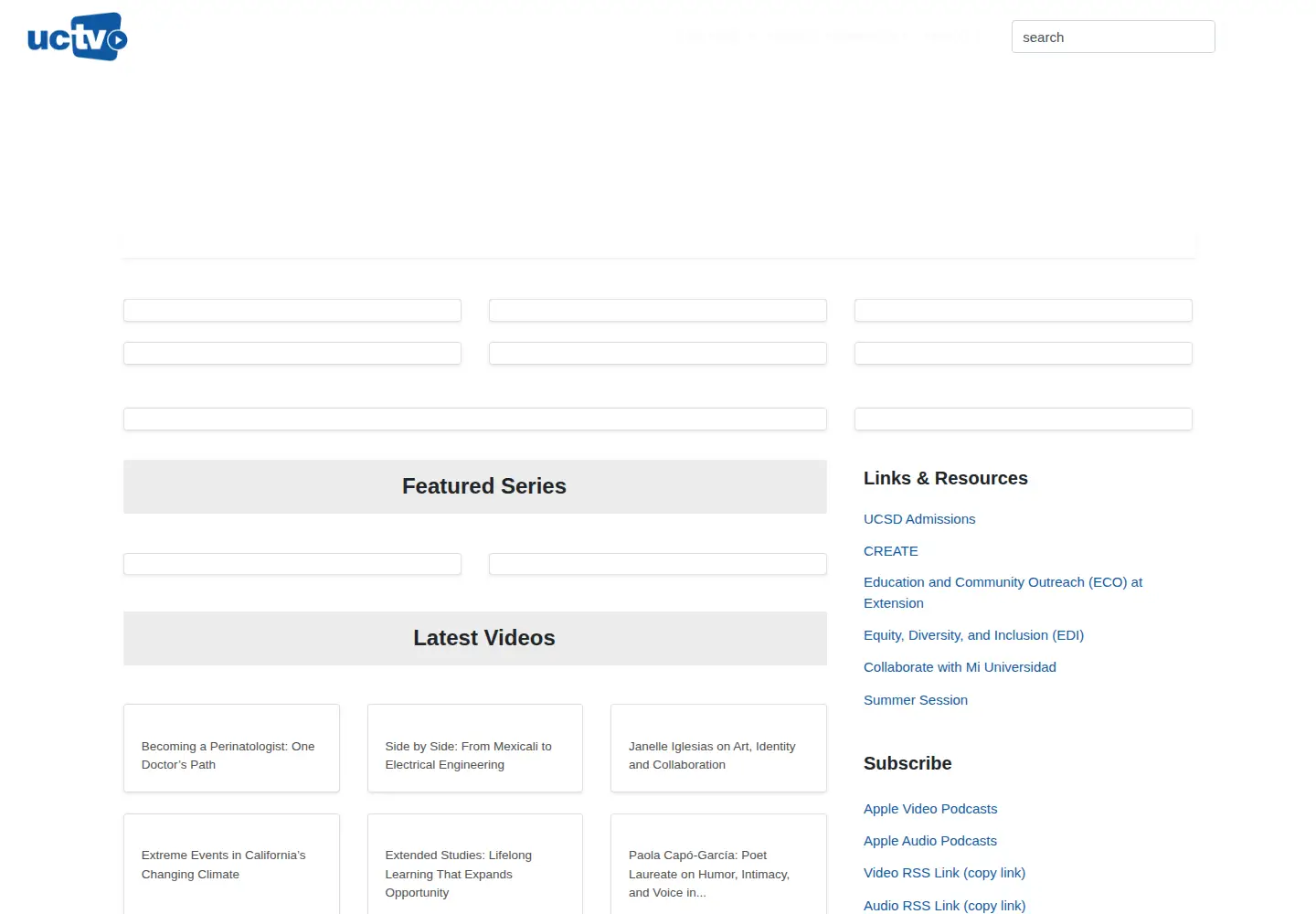Copy the Video RSS Link

[x=944, y=873]
